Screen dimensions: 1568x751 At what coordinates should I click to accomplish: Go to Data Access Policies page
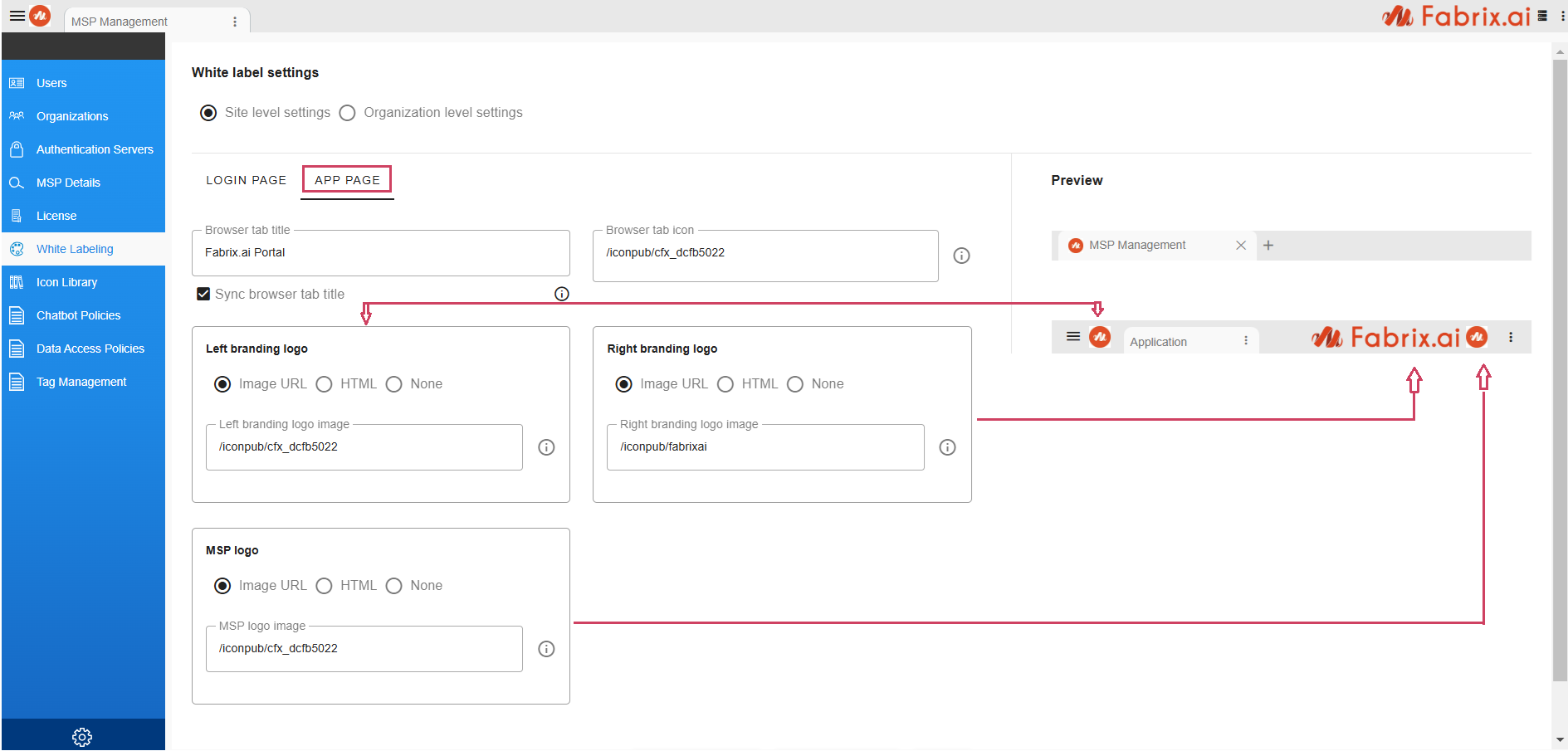[90, 349]
